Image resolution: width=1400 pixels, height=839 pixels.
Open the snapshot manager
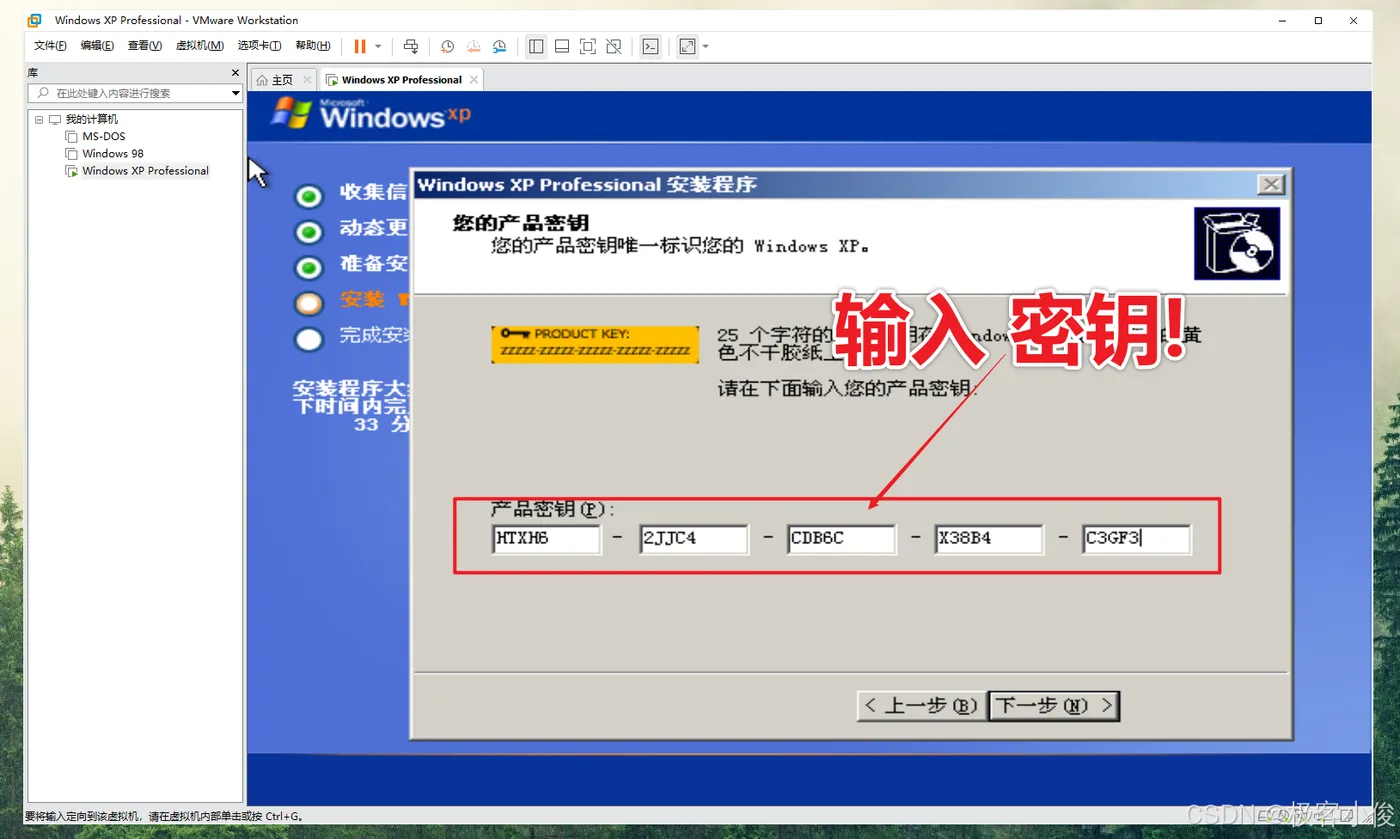coord(499,46)
